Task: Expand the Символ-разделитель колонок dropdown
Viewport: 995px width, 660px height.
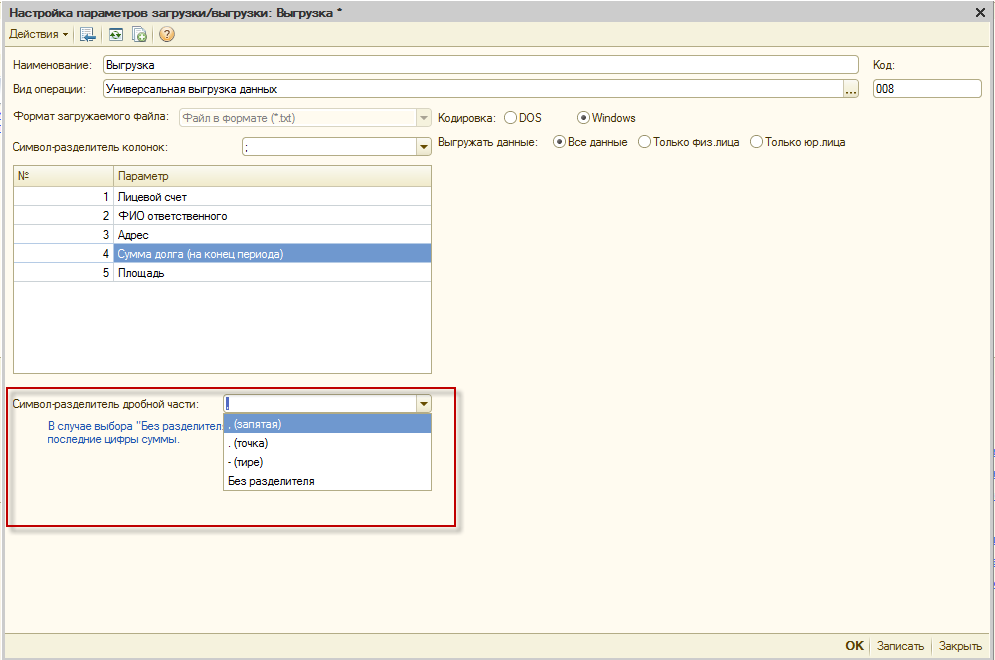Action: coord(424,147)
